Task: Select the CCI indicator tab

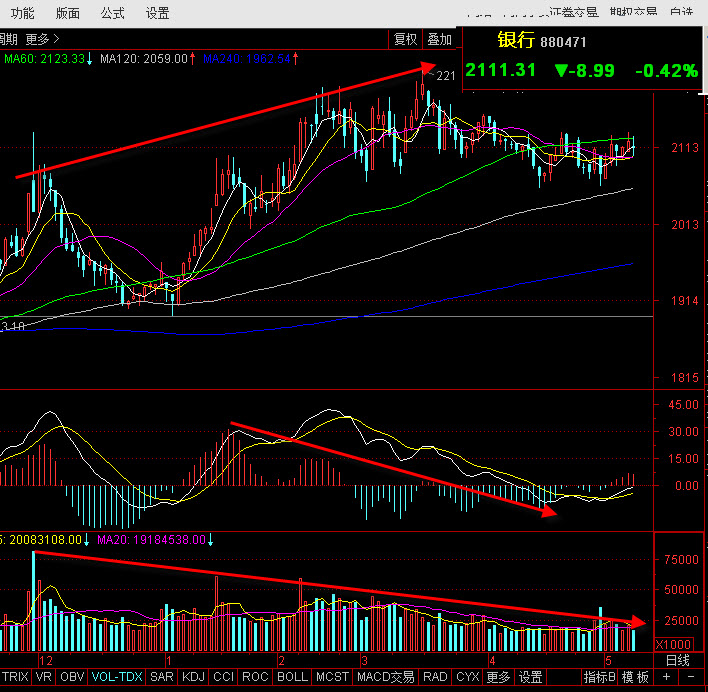Action: click(x=223, y=677)
